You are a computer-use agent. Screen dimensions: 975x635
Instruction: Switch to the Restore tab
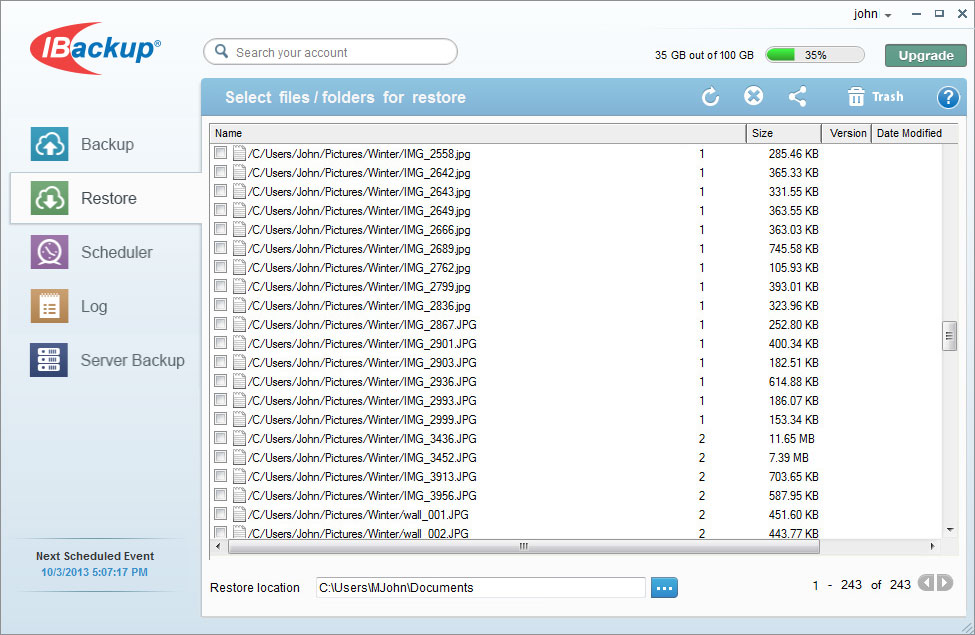(106, 198)
